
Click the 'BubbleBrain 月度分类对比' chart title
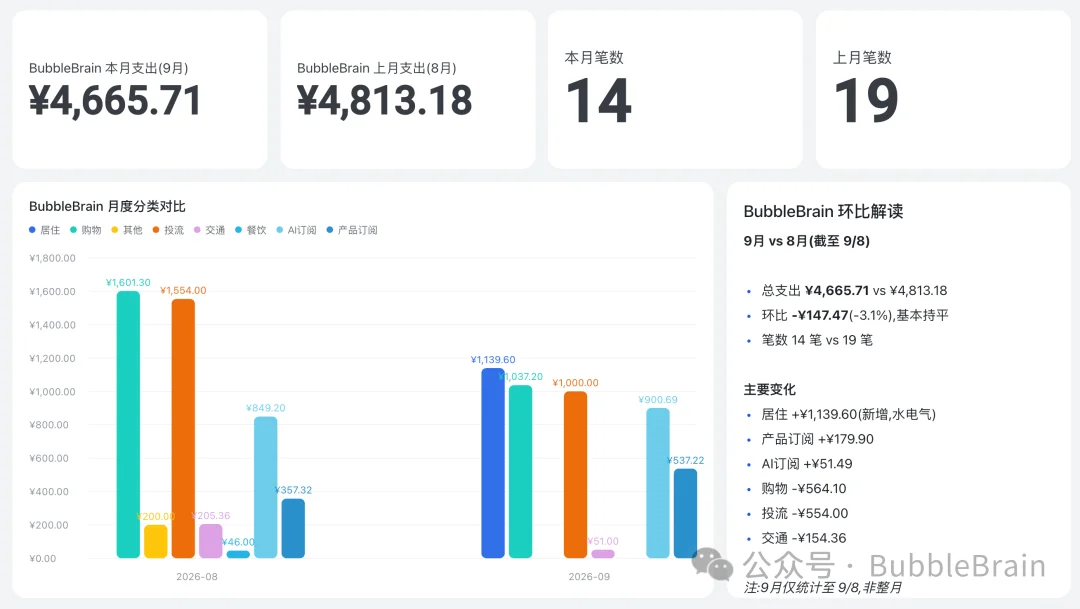[107, 206]
